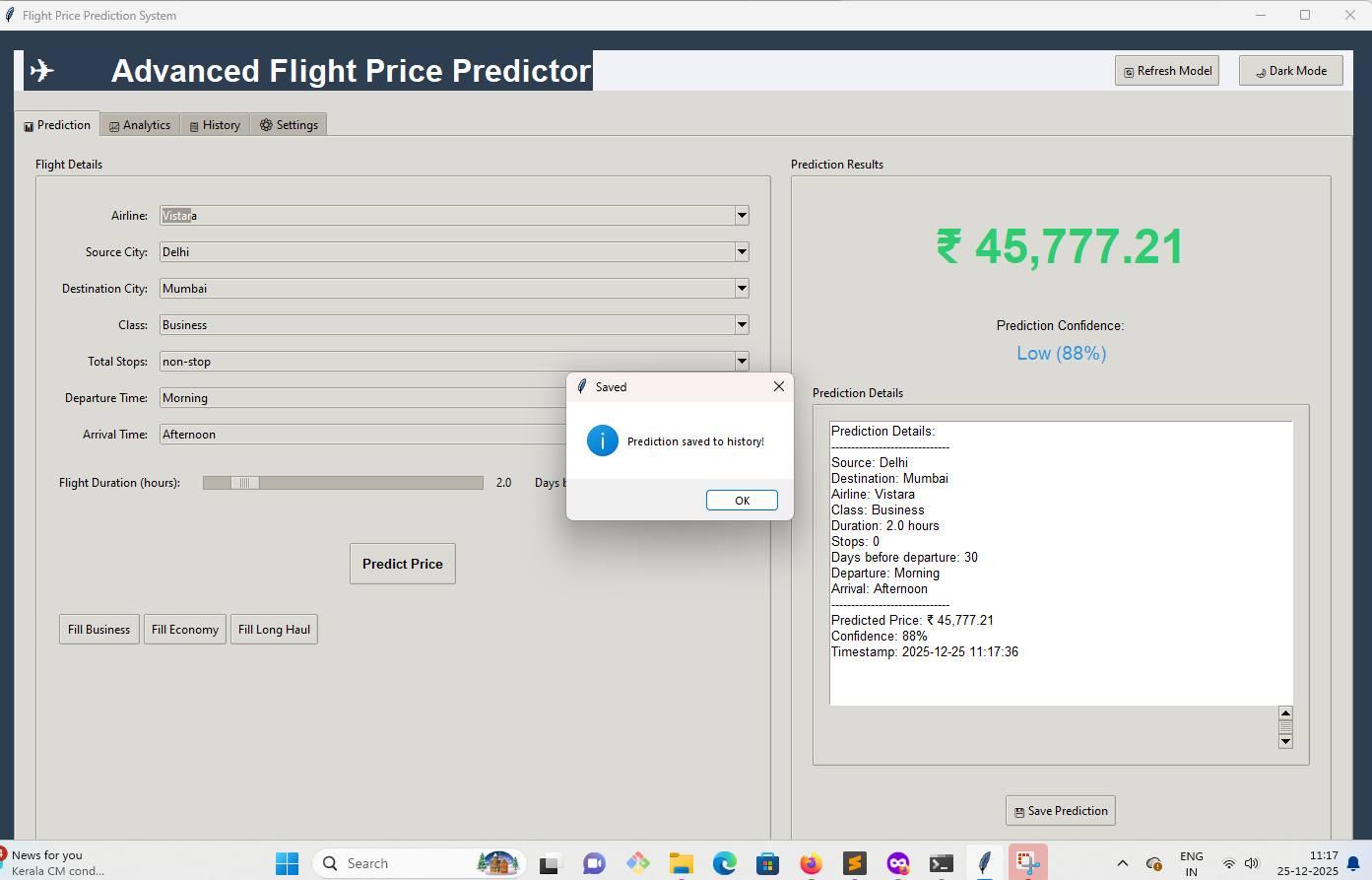Launch Firefox from the taskbar
This screenshot has height=880, width=1372.
[x=811, y=864]
